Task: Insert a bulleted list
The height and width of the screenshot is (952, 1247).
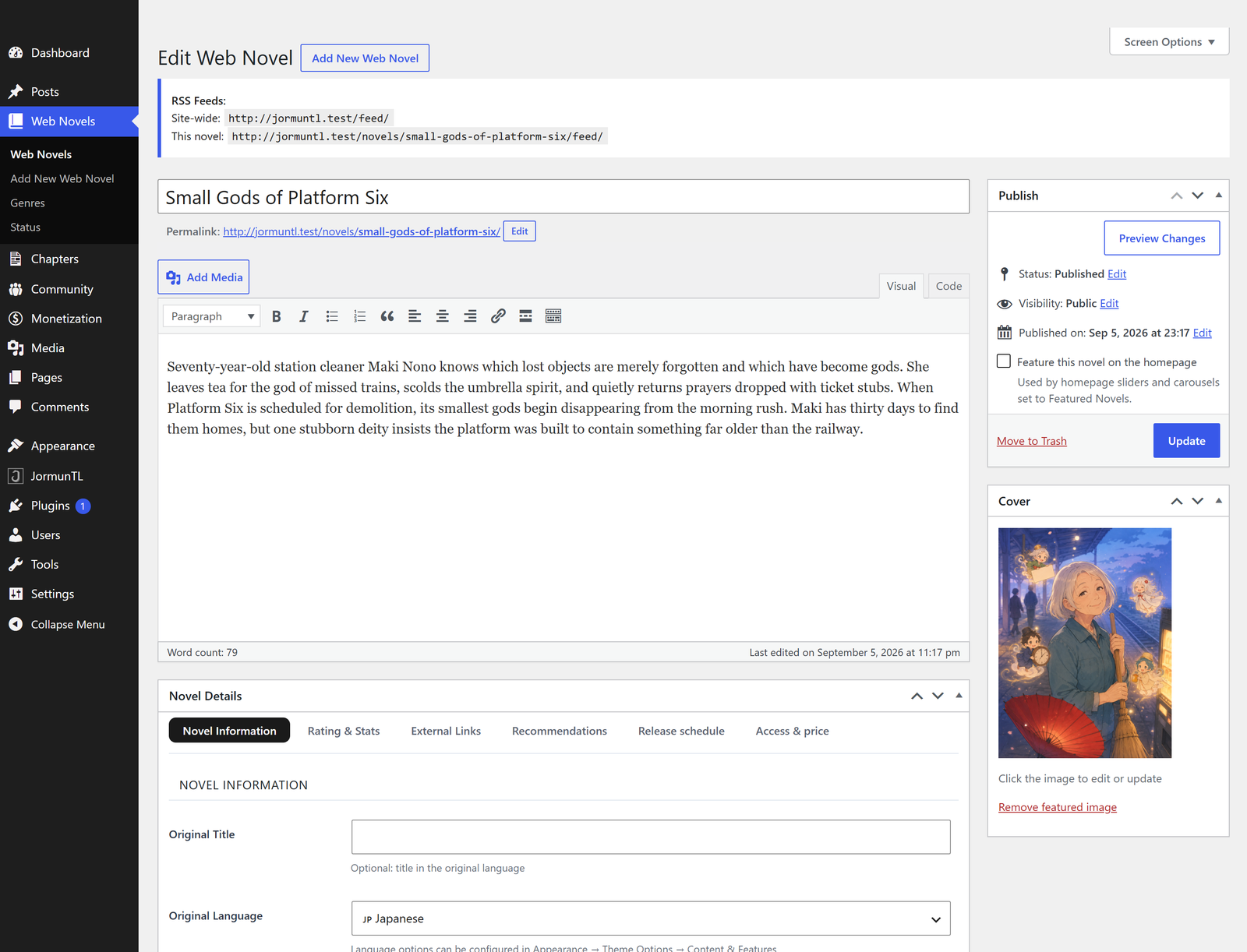Action: tap(332, 316)
